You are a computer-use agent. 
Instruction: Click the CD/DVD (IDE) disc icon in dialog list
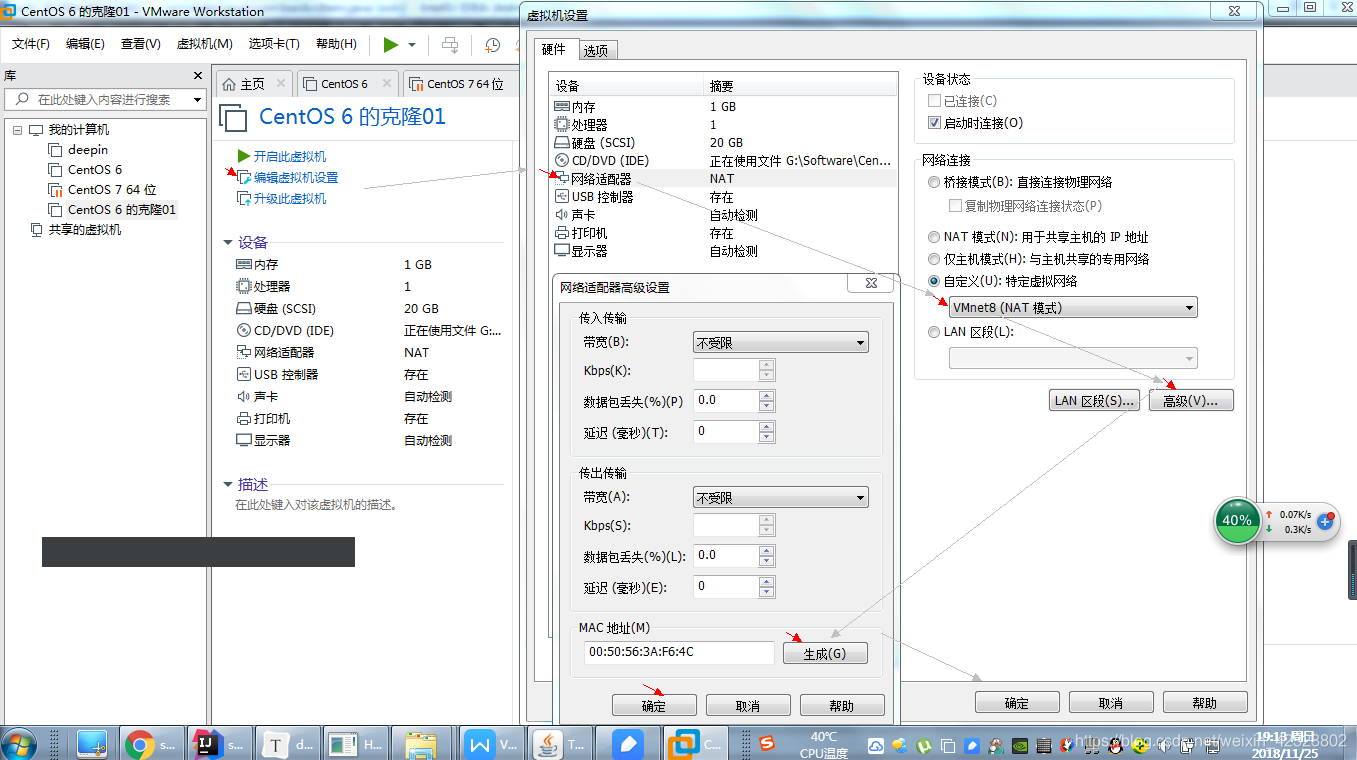click(562, 161)
